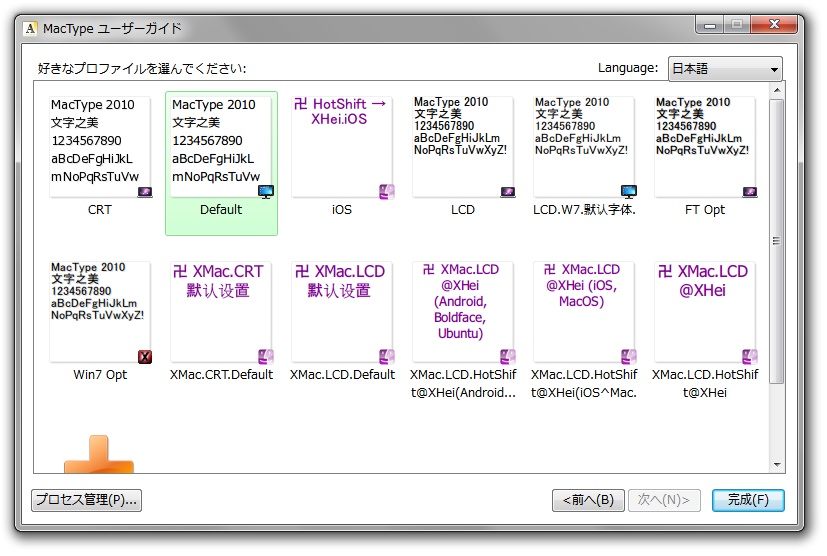Viewport: 827px width, 556px height.
Task: Click the purple Mac icon on iOS profile
Action: [x=387, y=191]
